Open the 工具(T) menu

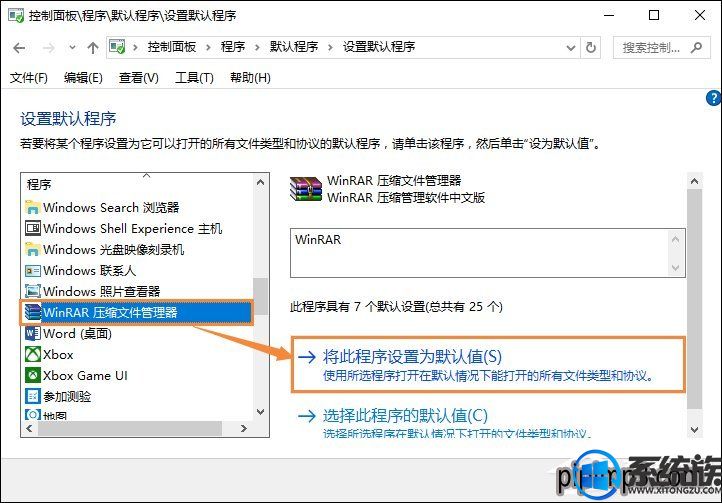tap(194, 78)
